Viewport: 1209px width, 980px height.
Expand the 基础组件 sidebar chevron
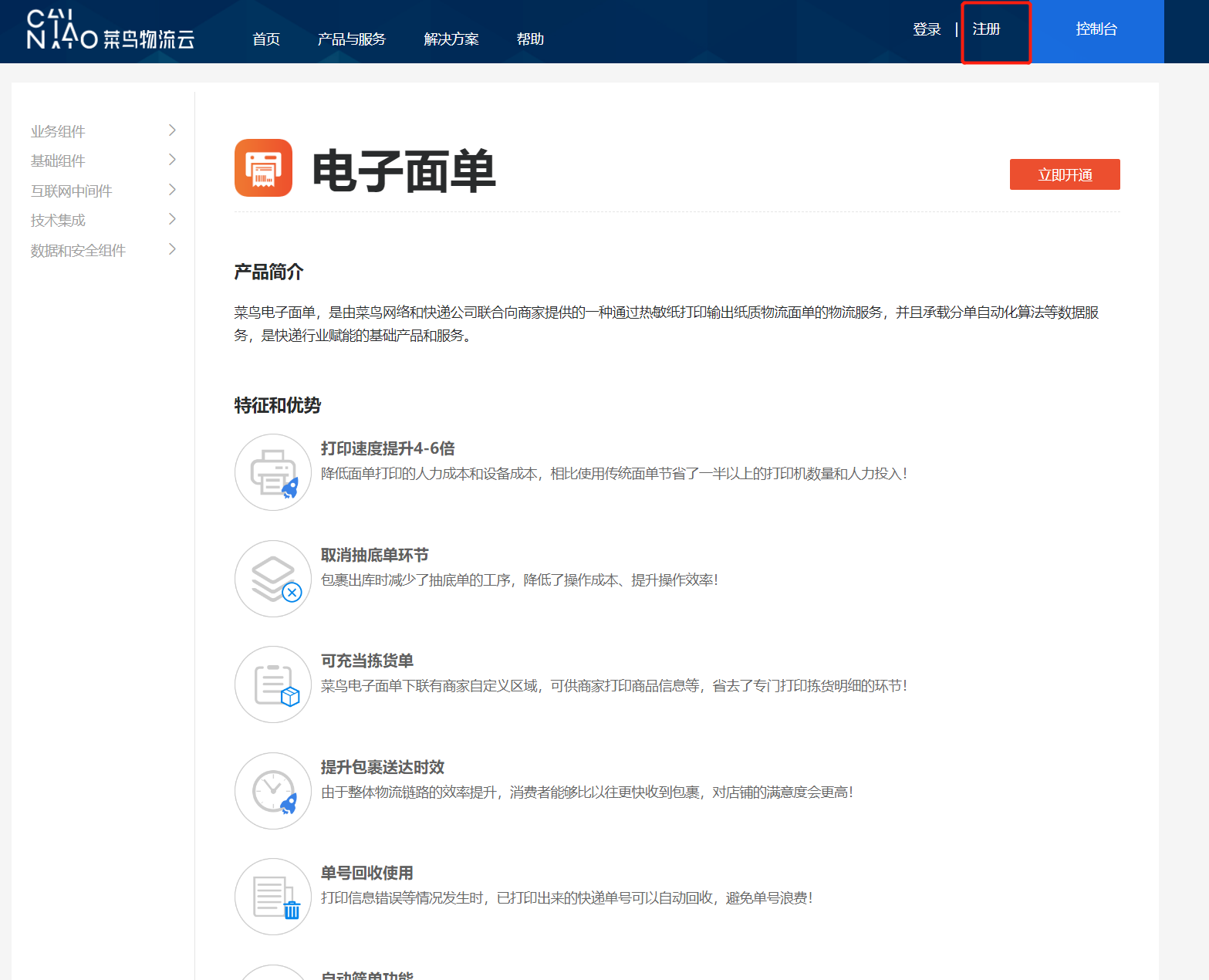172,160
